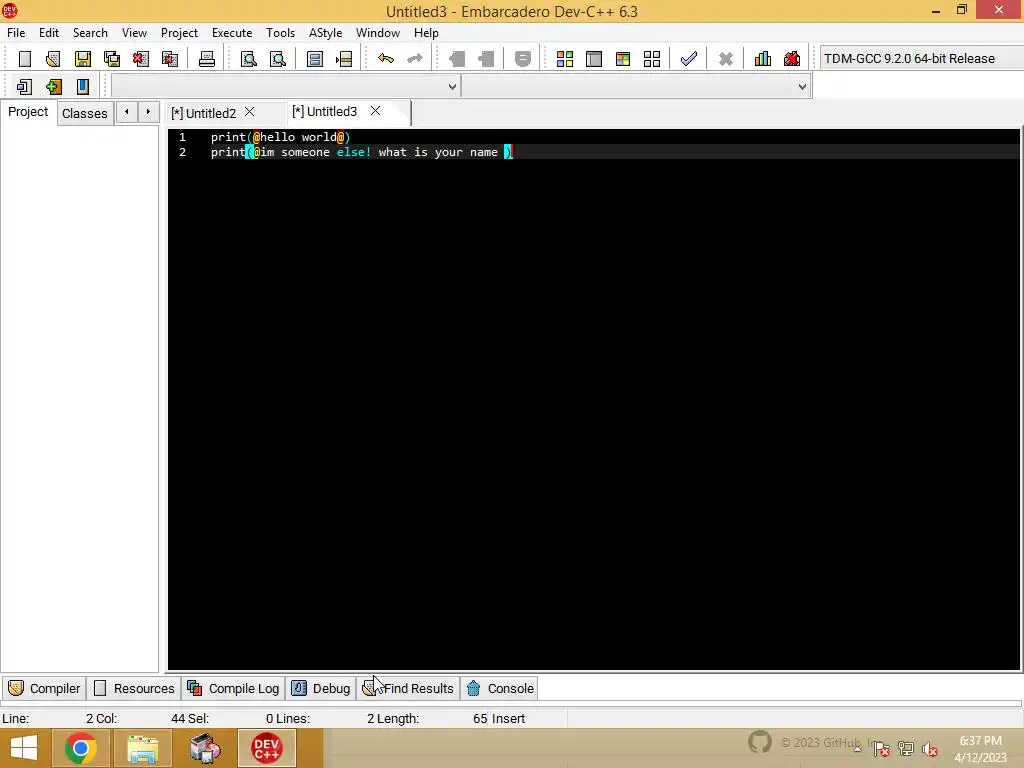Click code line 1 print hello world
This screenshot has height=768, width=1024.
click(x=280, y=137)
